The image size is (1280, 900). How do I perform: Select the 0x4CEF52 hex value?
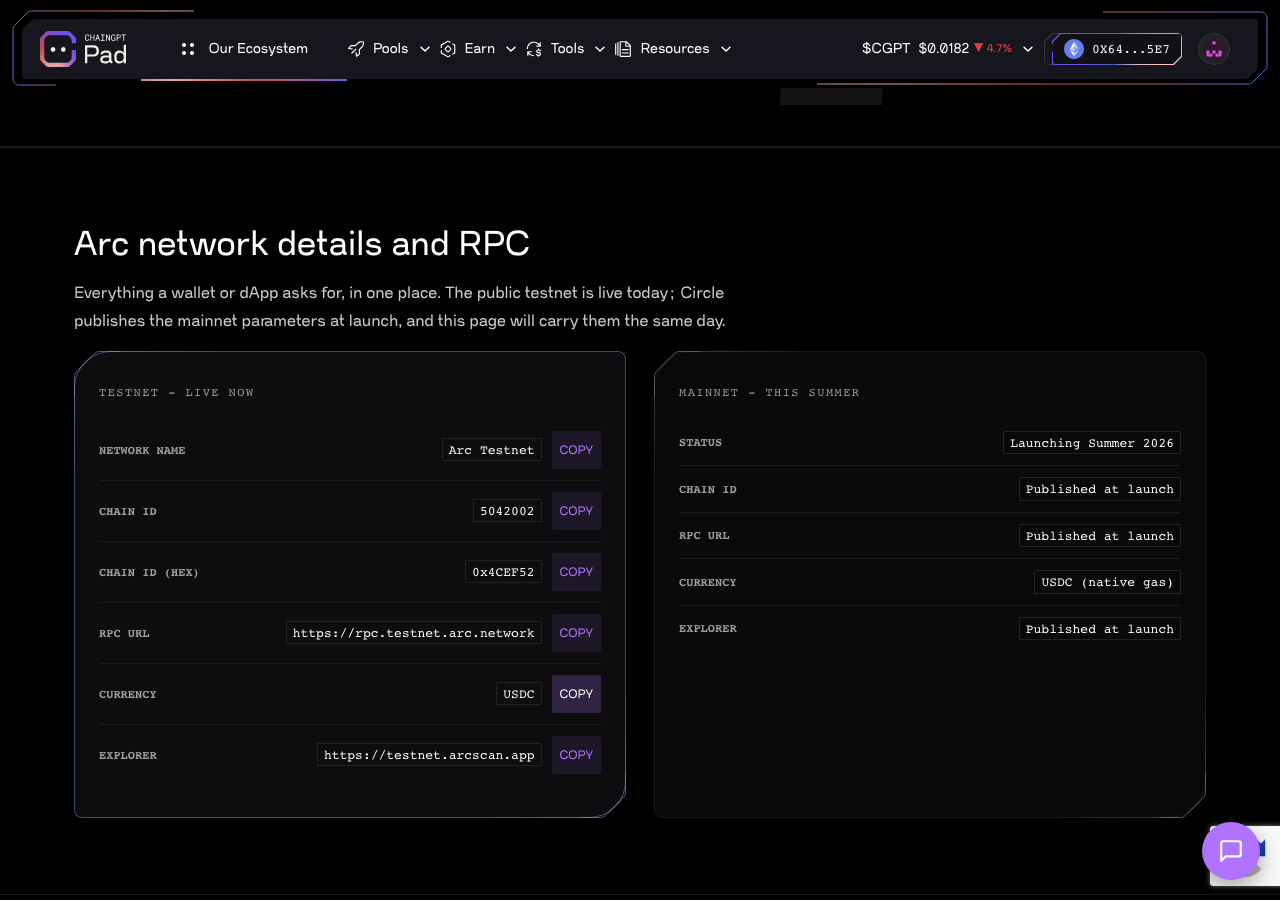coord(503,572)
